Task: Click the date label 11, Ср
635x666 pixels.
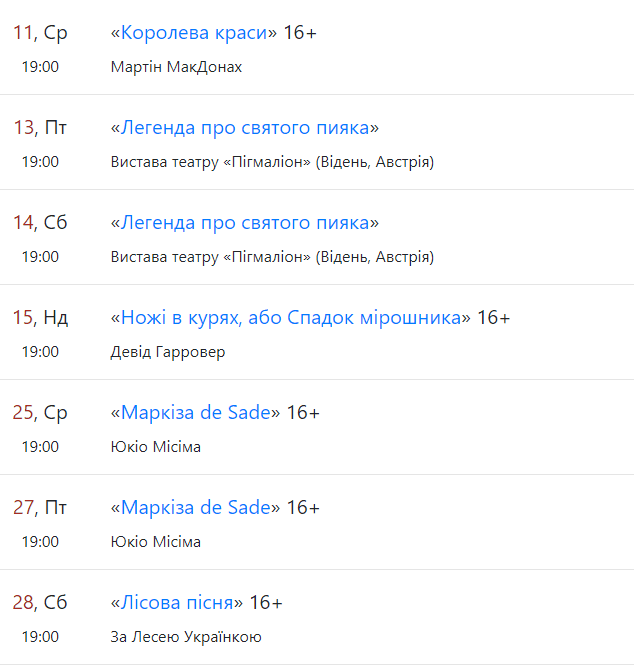Action: point(40,33)
